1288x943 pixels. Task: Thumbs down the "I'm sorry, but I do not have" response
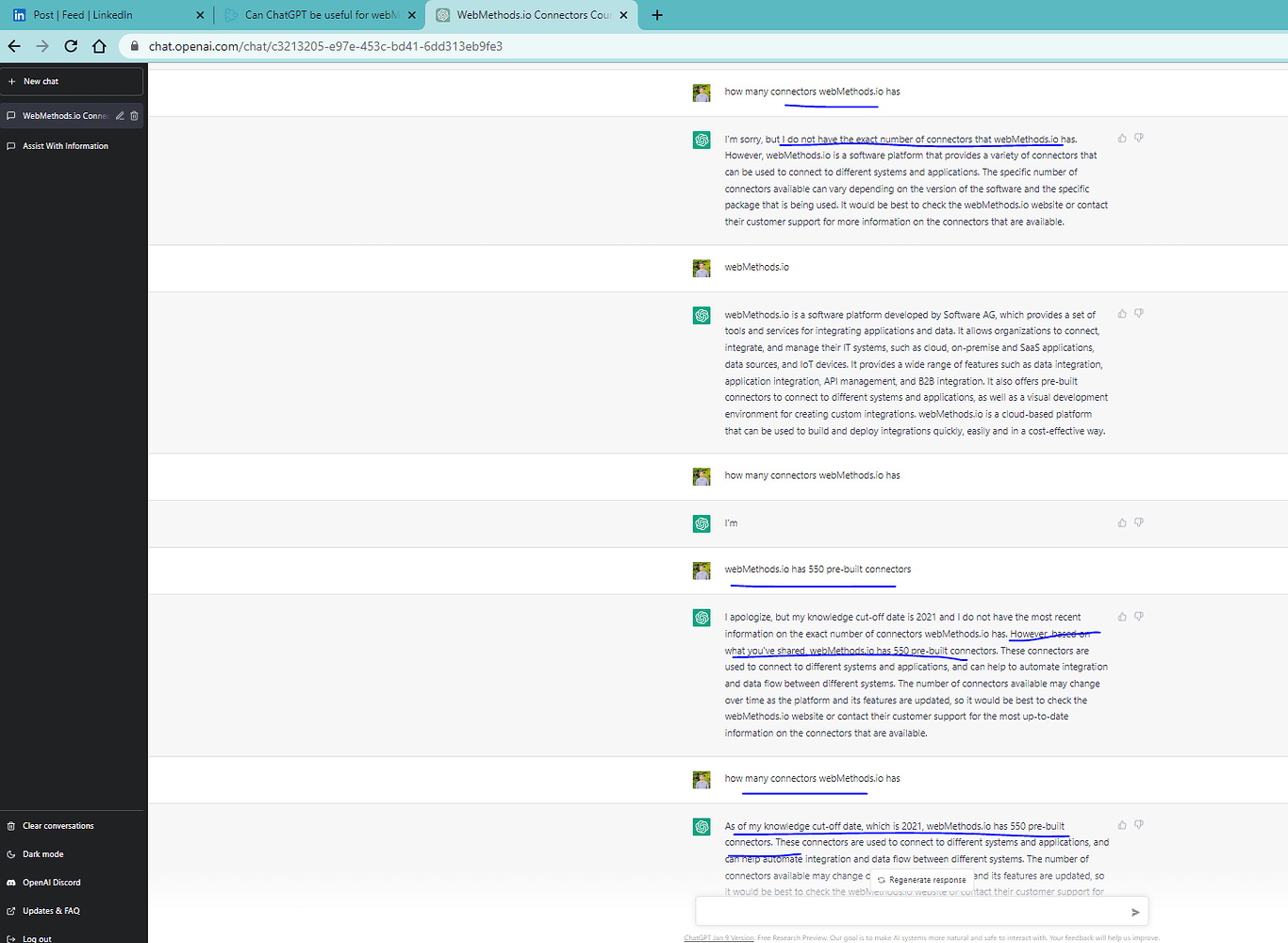pos(1139,139)
